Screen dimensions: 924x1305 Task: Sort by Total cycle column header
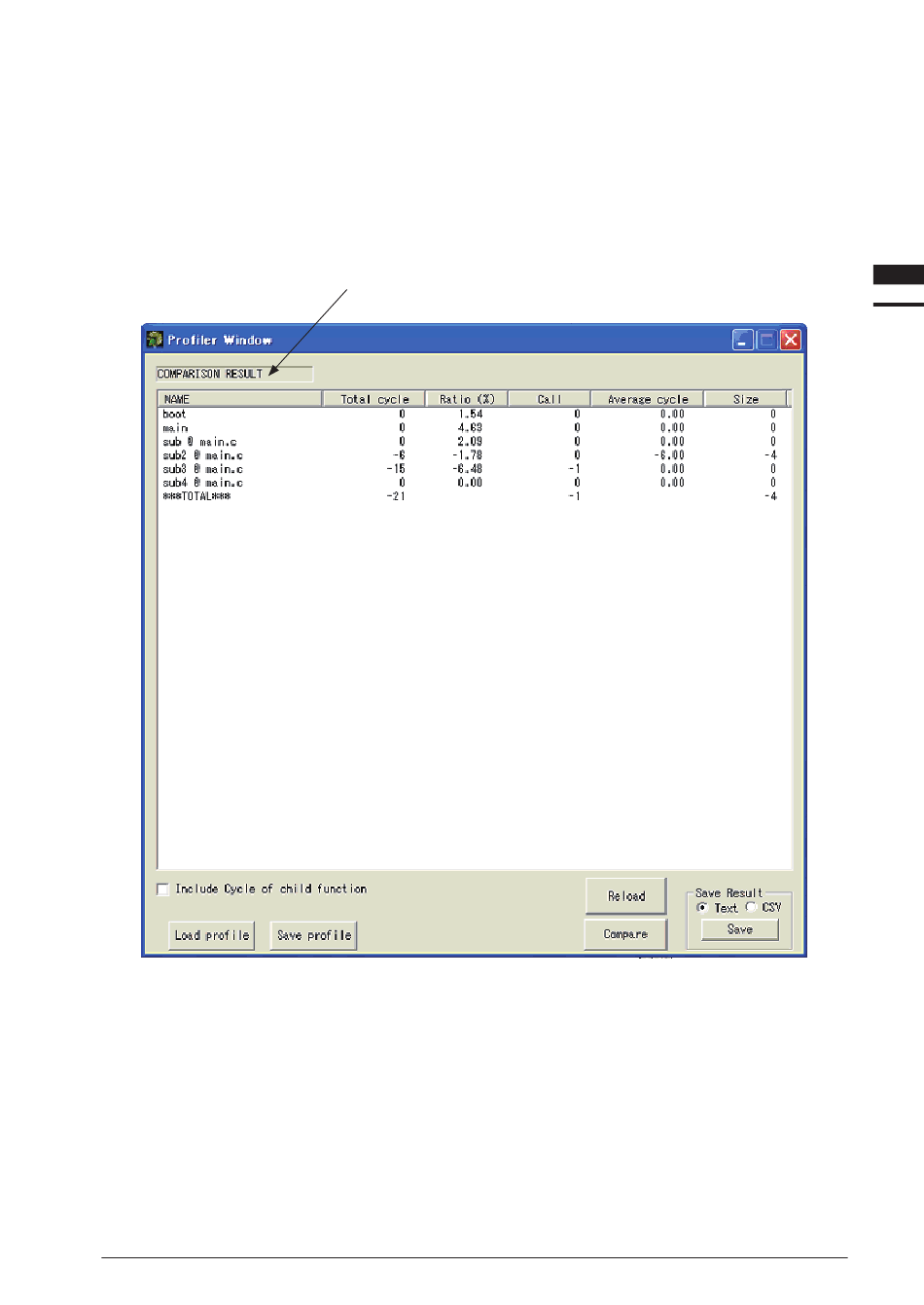(x=374, y=399)
